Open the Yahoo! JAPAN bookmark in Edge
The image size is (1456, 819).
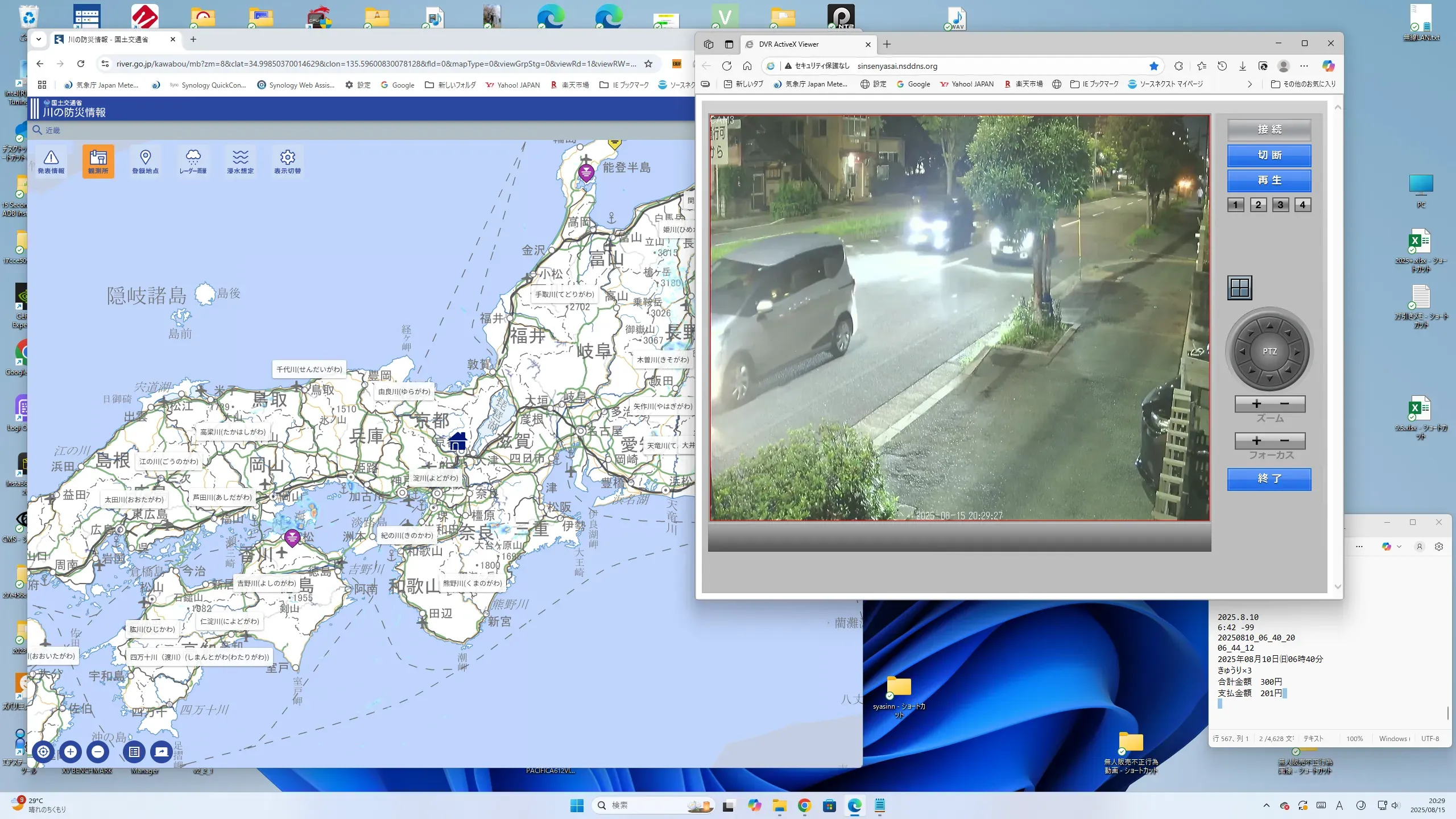[x=966, y=84]
